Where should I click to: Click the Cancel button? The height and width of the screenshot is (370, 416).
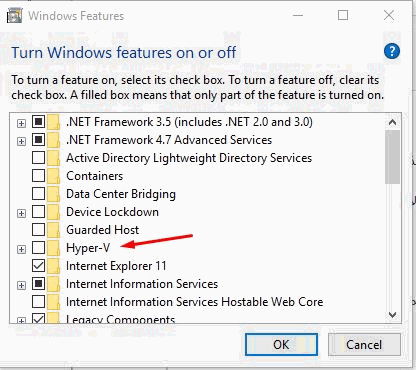coord(364,344)
